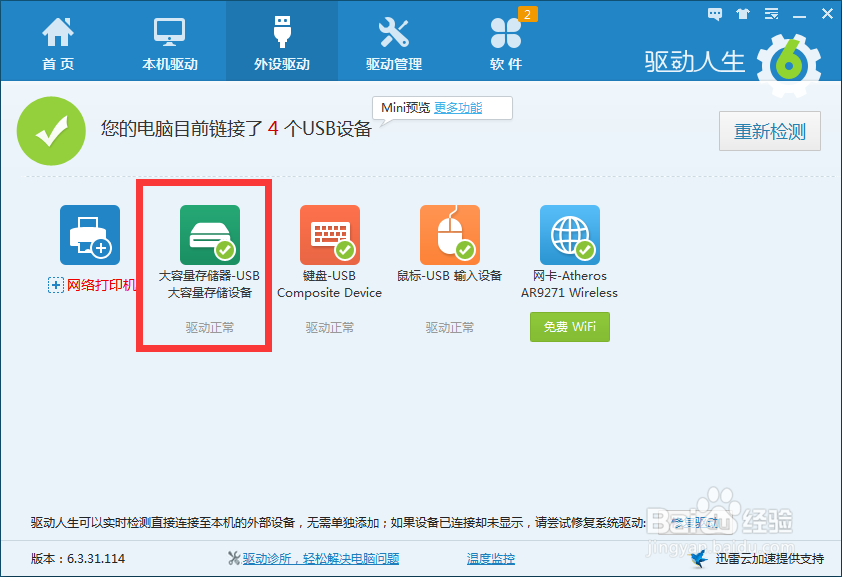Image resolution: width=842 pixels, height=577 pixels.
Task: Click the 驱动诊所 wrench icon
Action: tap(234, 559)
